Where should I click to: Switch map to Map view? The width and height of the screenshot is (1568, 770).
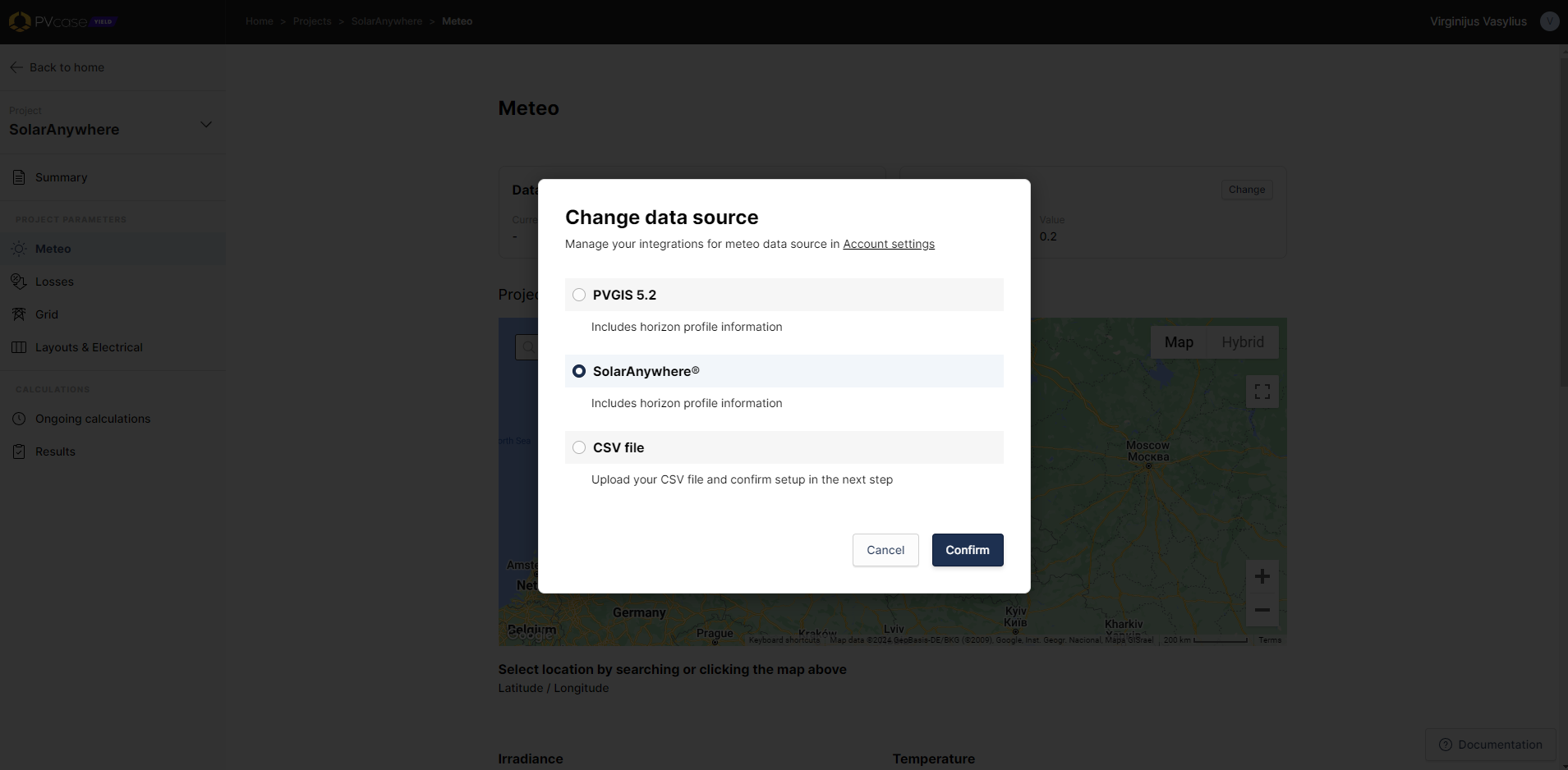[x=1179, y=342]
